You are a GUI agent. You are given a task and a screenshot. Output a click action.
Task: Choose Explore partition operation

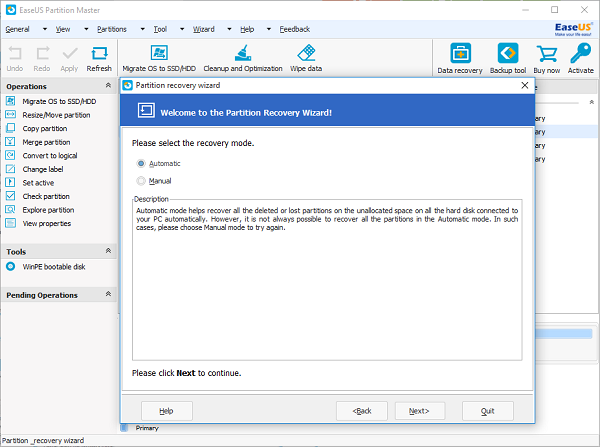(48, 210)
